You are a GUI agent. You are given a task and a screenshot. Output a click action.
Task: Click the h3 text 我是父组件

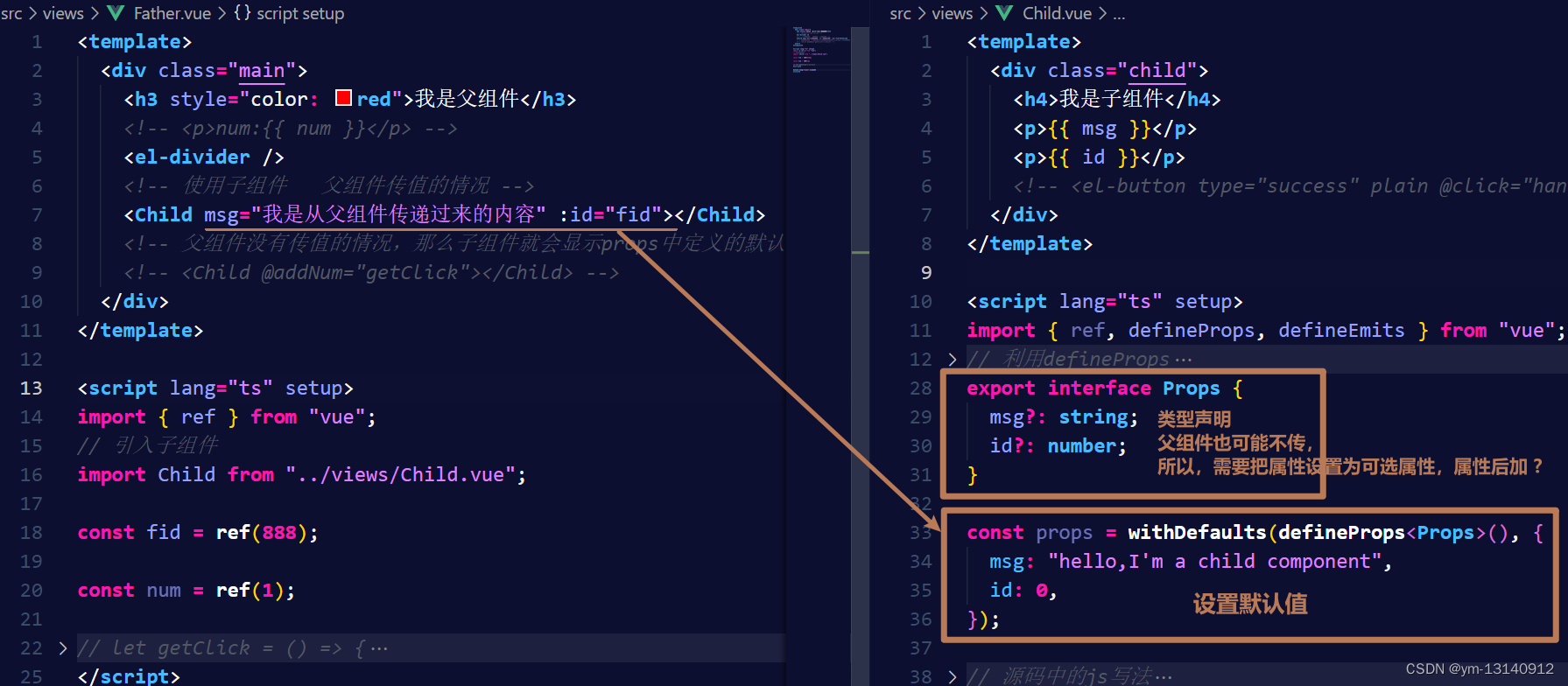click(468, 99)
